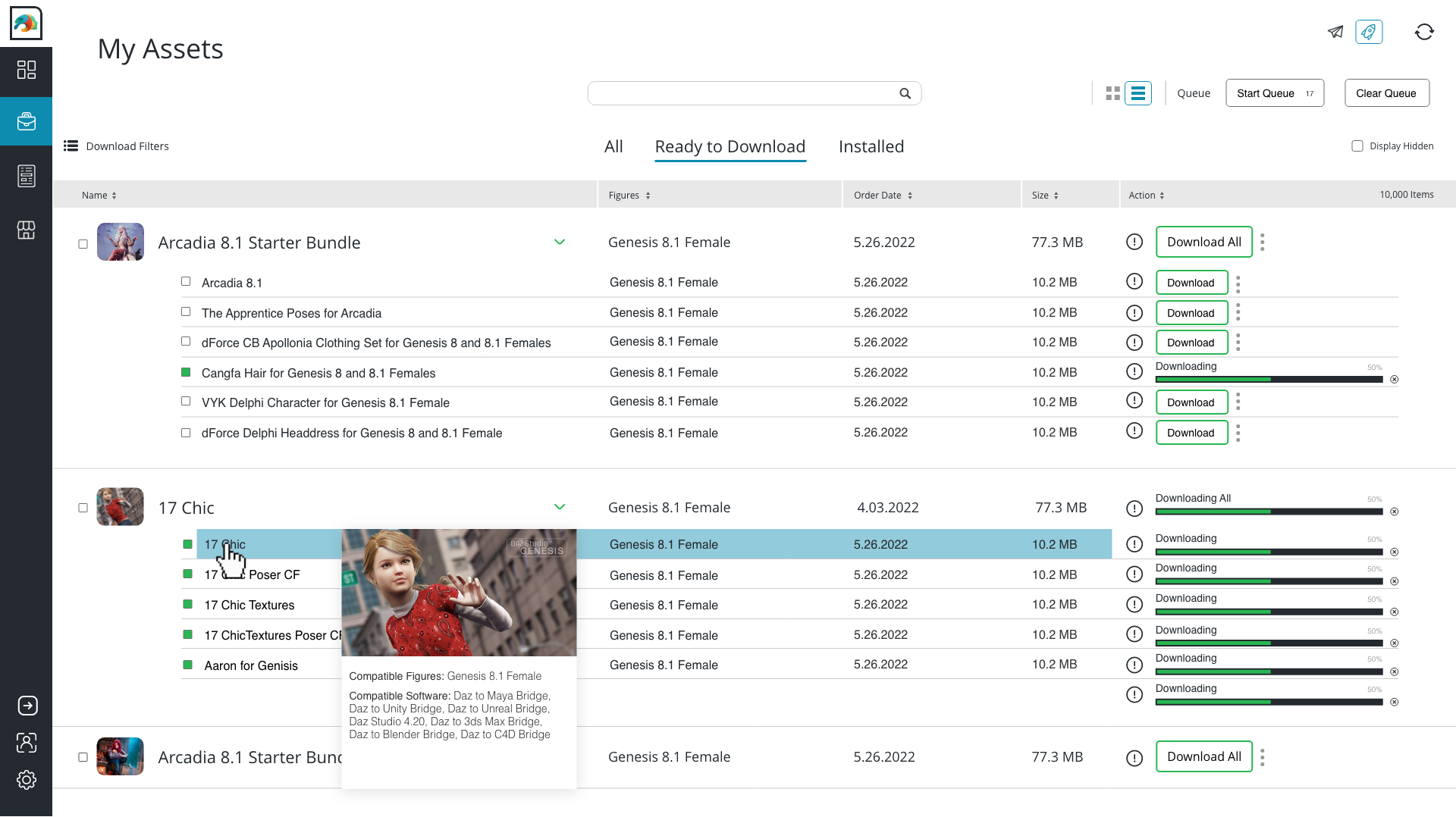Check the 17 Chic bundle checkbox
The width and height of the screenshot is (1456, 817).
point(83,508)
